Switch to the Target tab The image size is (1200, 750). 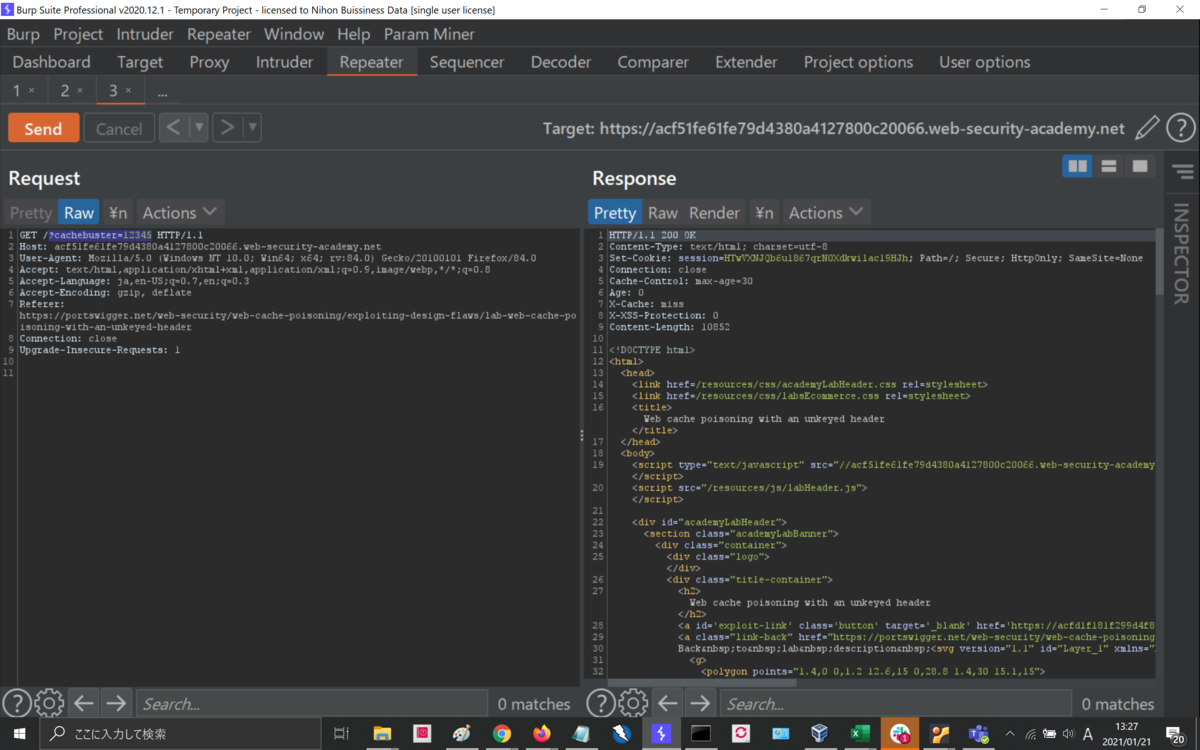(140, 62)
